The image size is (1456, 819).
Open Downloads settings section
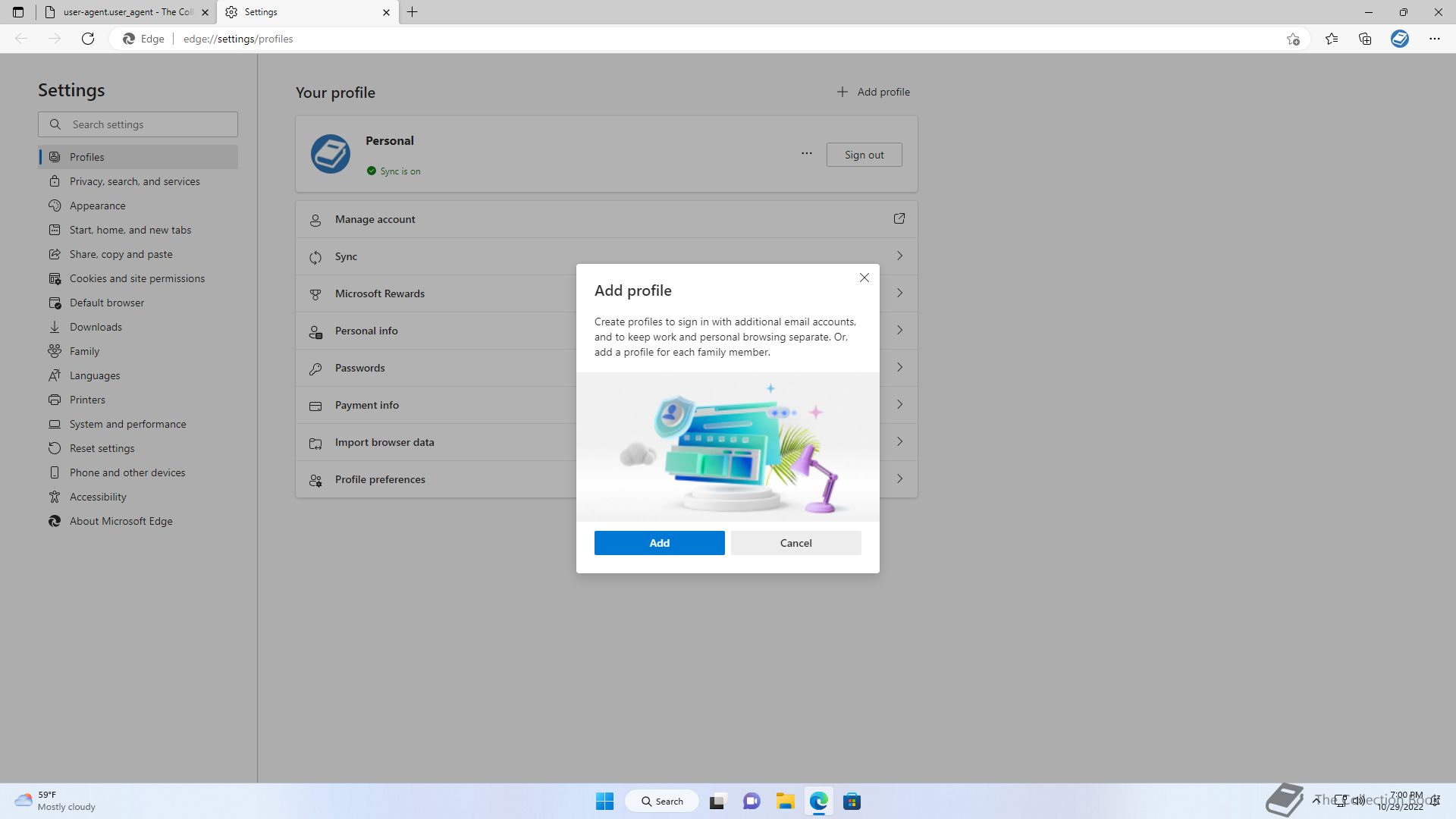tap(138, 327)
